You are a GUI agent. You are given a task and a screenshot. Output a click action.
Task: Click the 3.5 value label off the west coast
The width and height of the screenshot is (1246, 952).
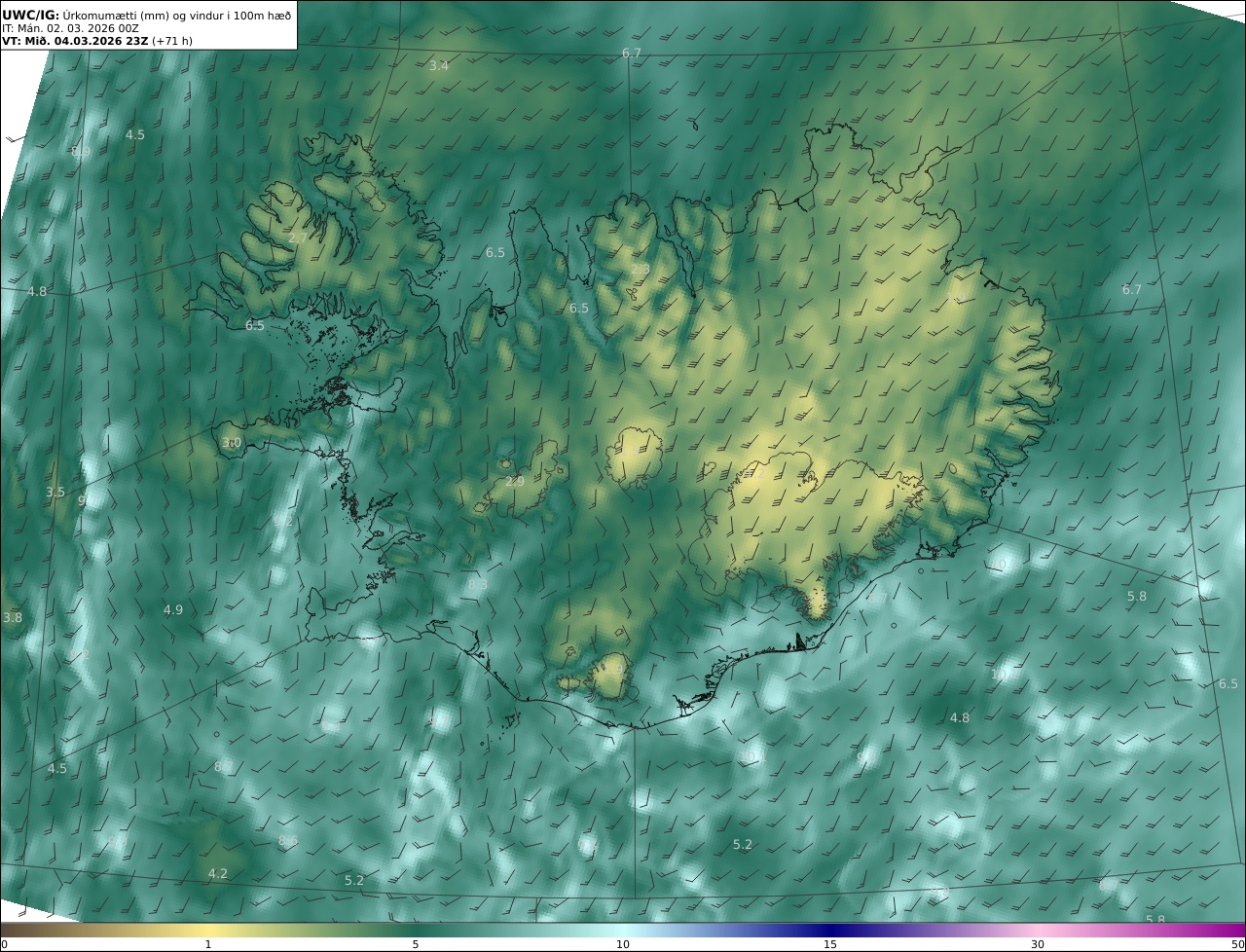(55, 492)
